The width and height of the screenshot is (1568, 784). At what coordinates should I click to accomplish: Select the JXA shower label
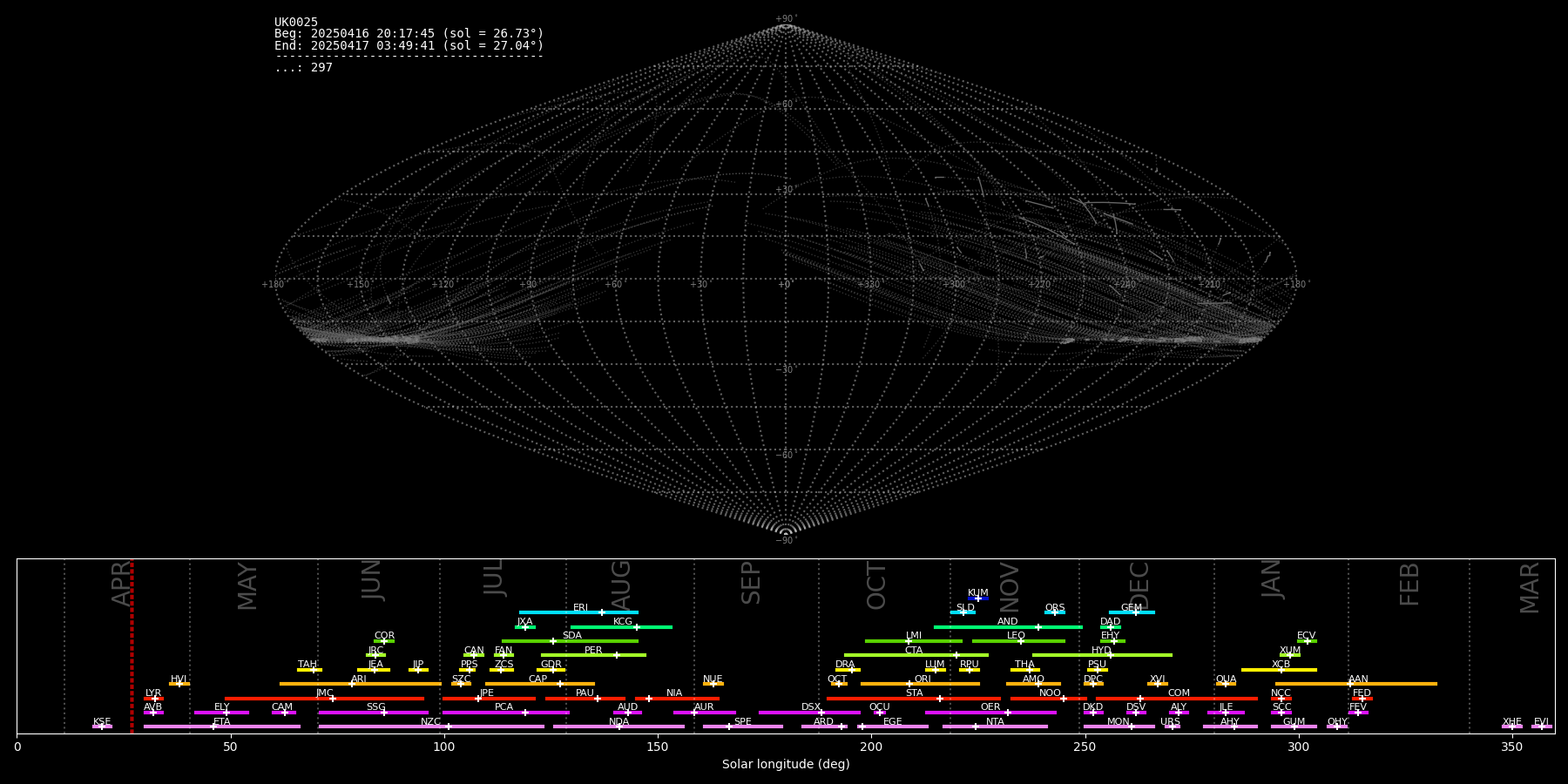(x=525, y=622)
